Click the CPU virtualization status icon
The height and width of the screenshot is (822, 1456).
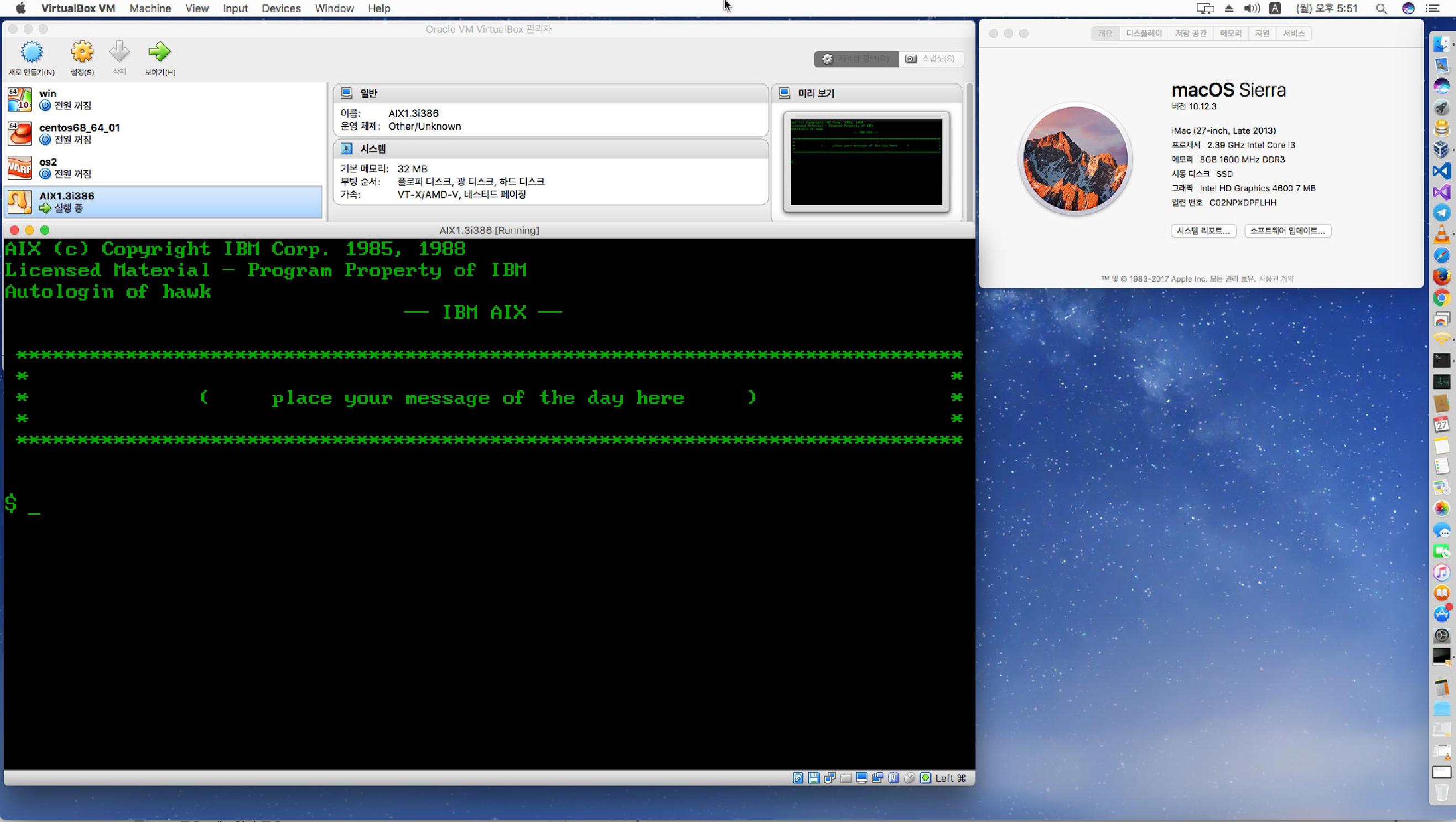coord(894,778)
